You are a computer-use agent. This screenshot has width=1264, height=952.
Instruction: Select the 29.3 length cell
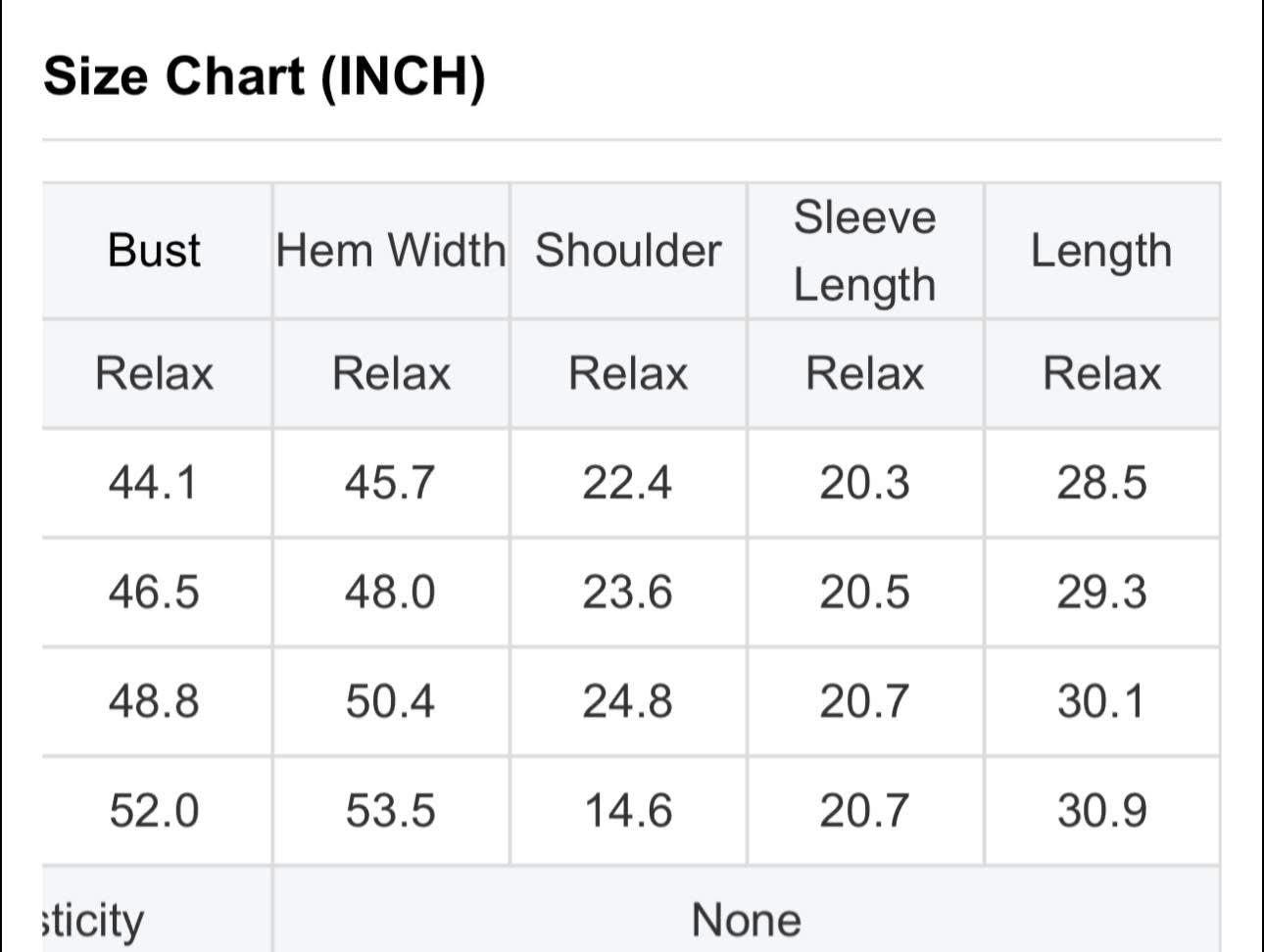[1101, 593]
